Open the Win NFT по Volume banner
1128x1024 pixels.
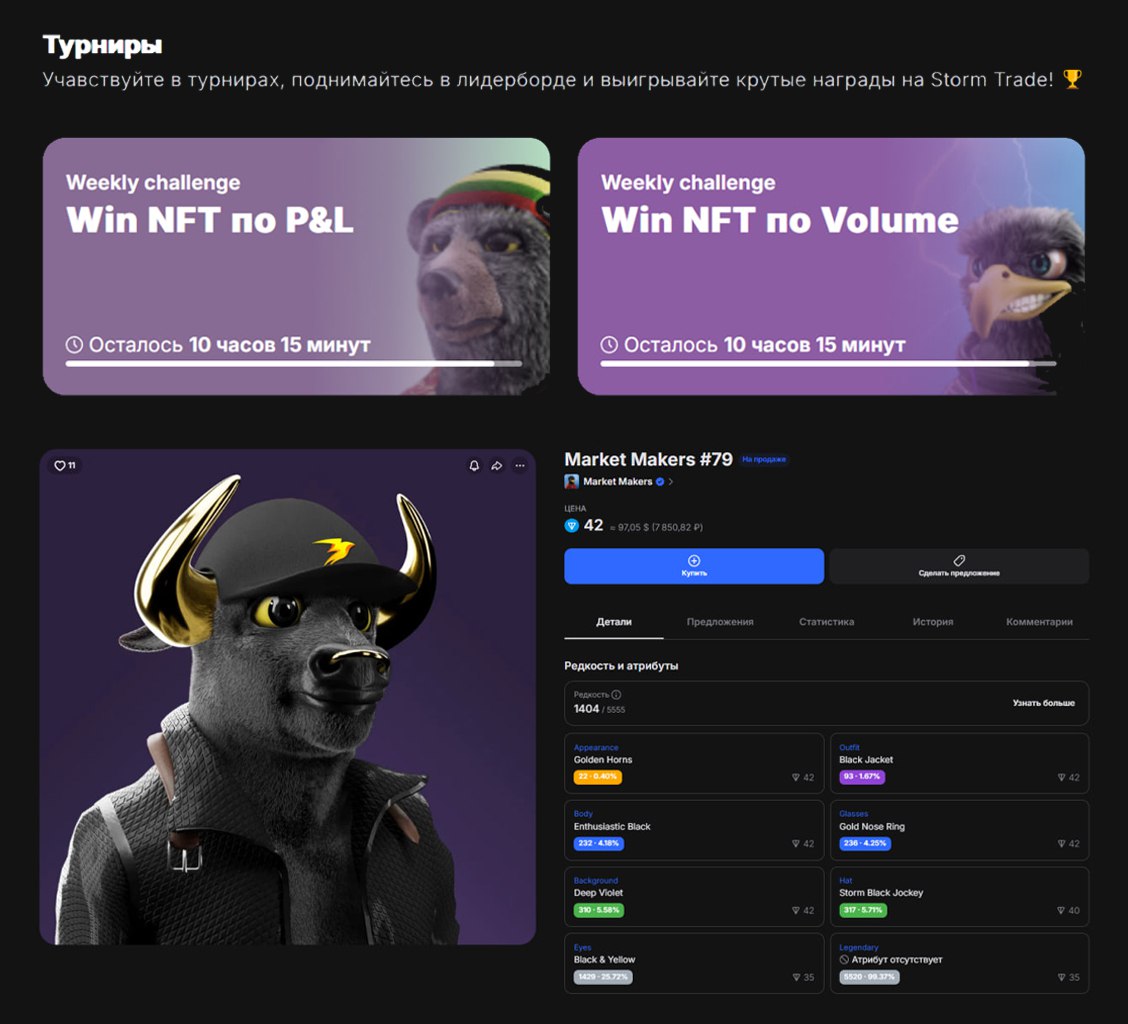(x=831, y=266)
